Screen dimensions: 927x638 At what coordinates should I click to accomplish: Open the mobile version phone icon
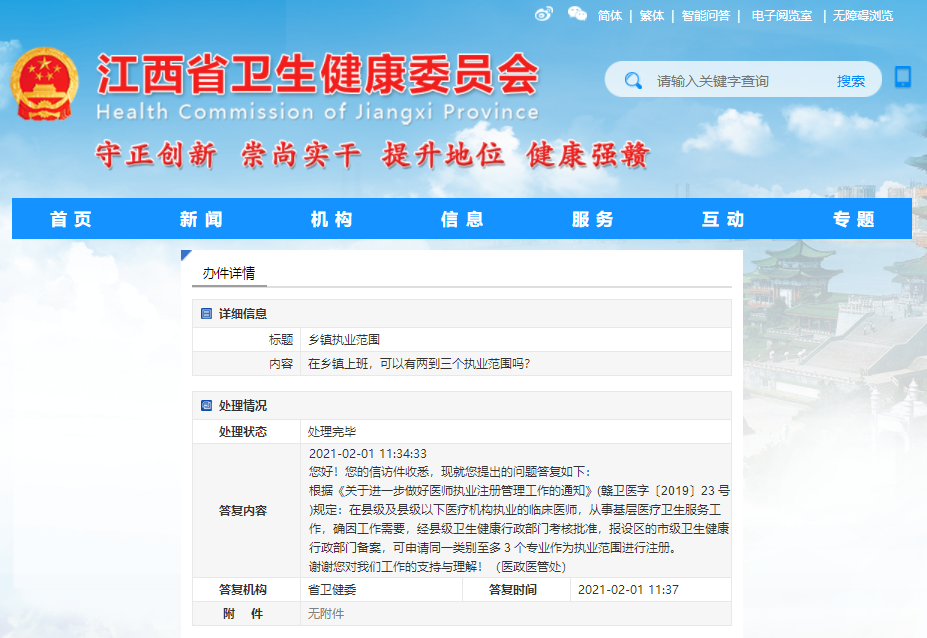902,77
